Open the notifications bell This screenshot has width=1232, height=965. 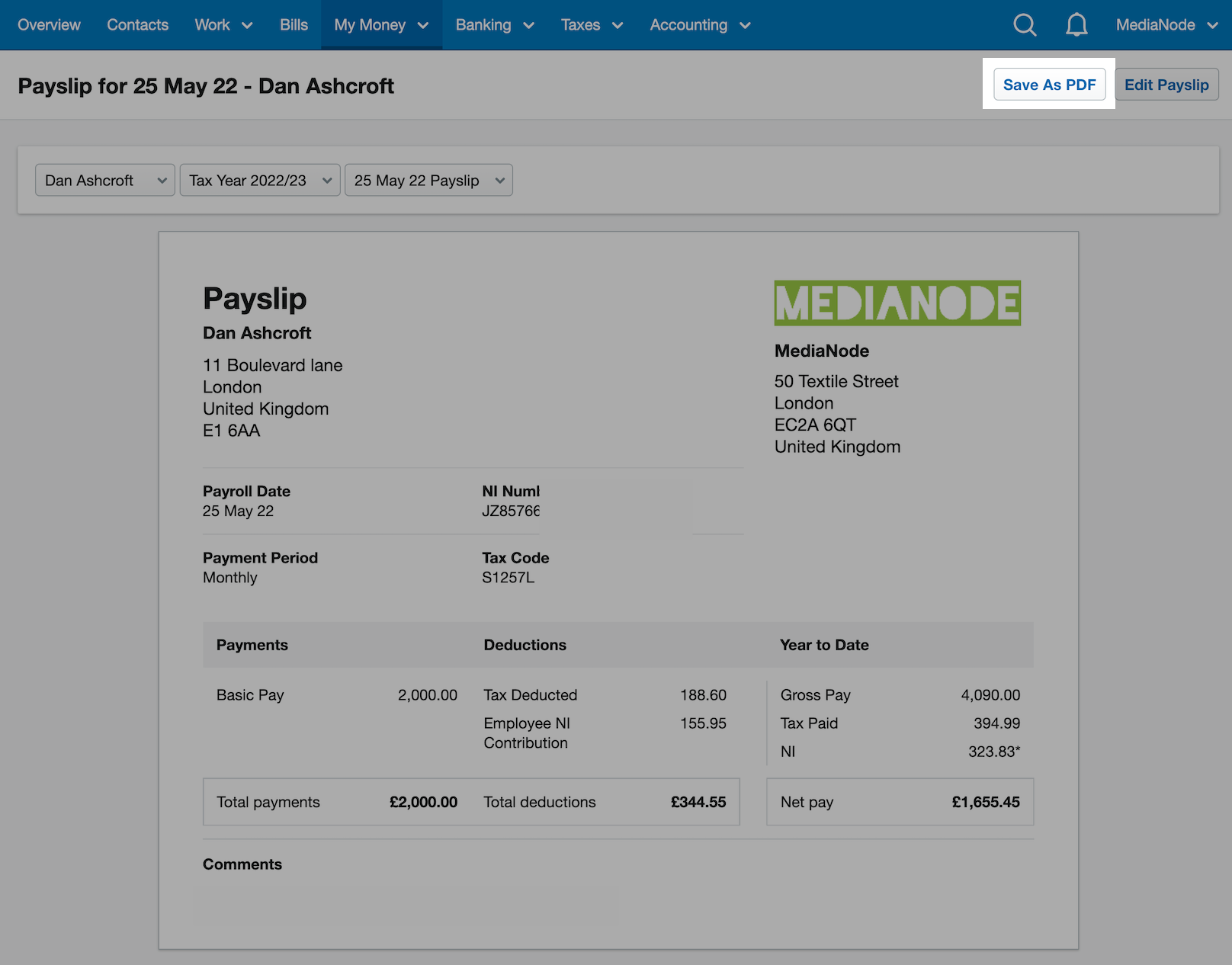[x=1076, y=25]
